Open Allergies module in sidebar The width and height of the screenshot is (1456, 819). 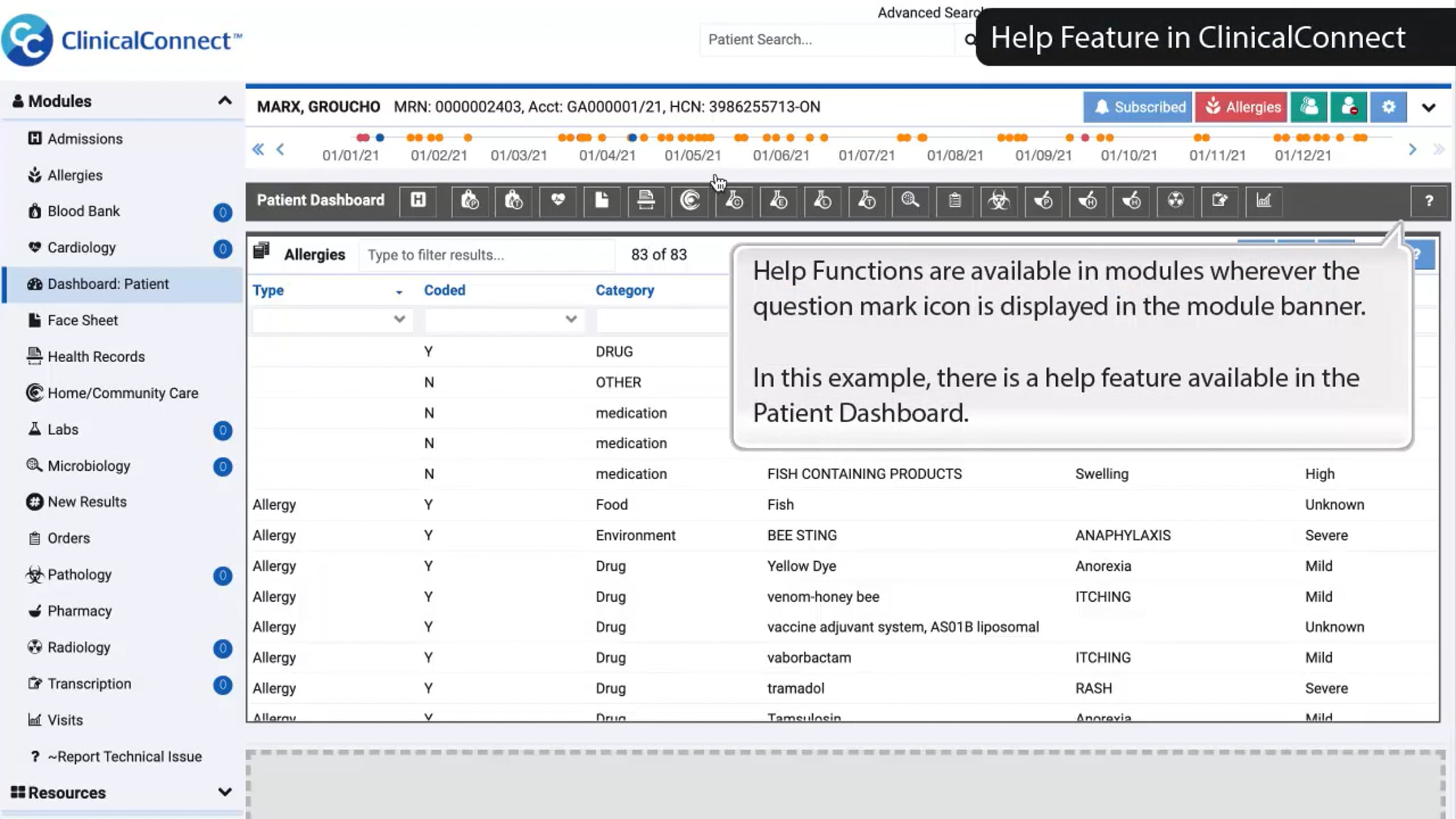[123, 175]
